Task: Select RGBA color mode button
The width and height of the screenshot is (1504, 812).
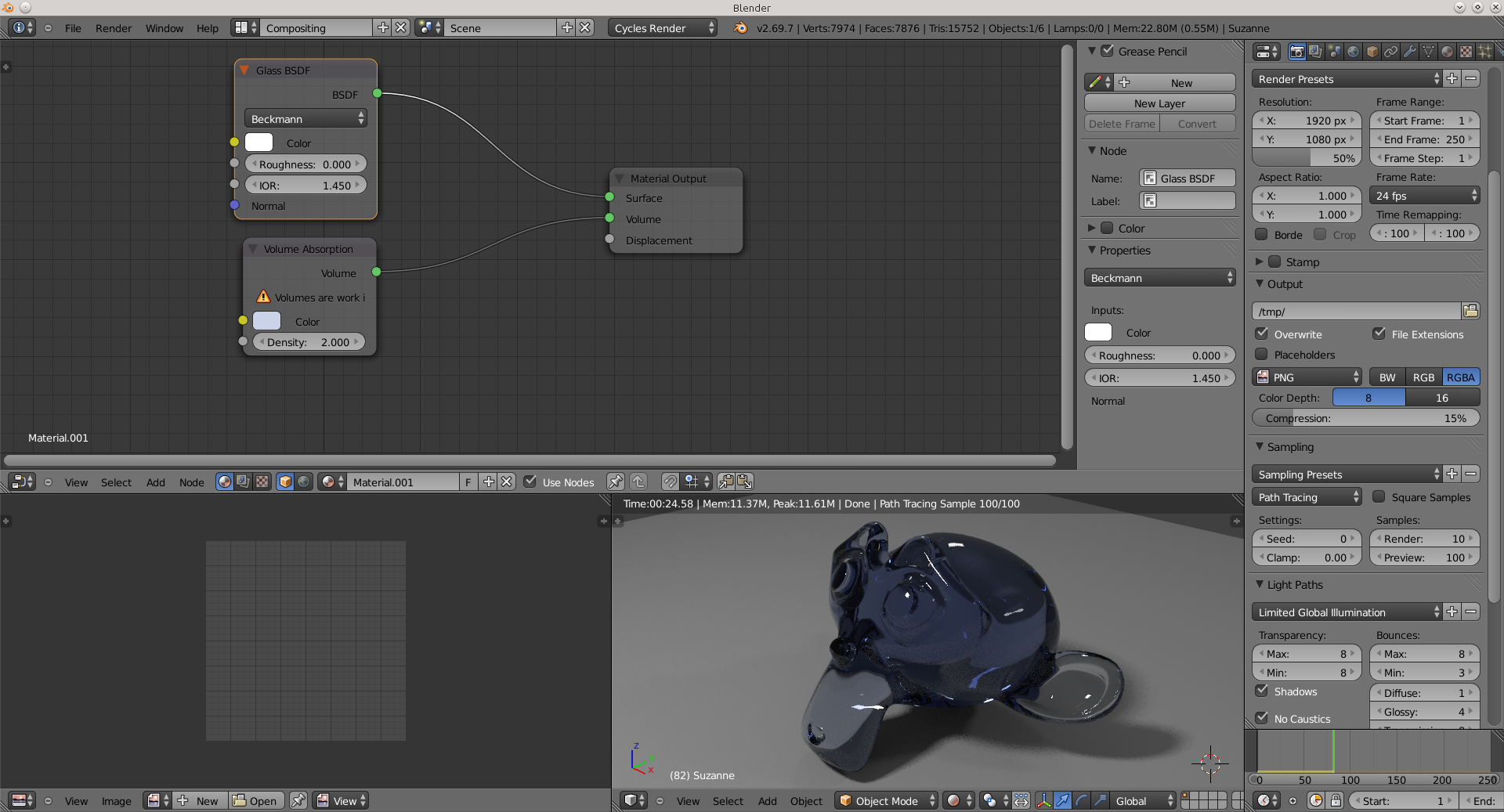Action: point(1461,377)
